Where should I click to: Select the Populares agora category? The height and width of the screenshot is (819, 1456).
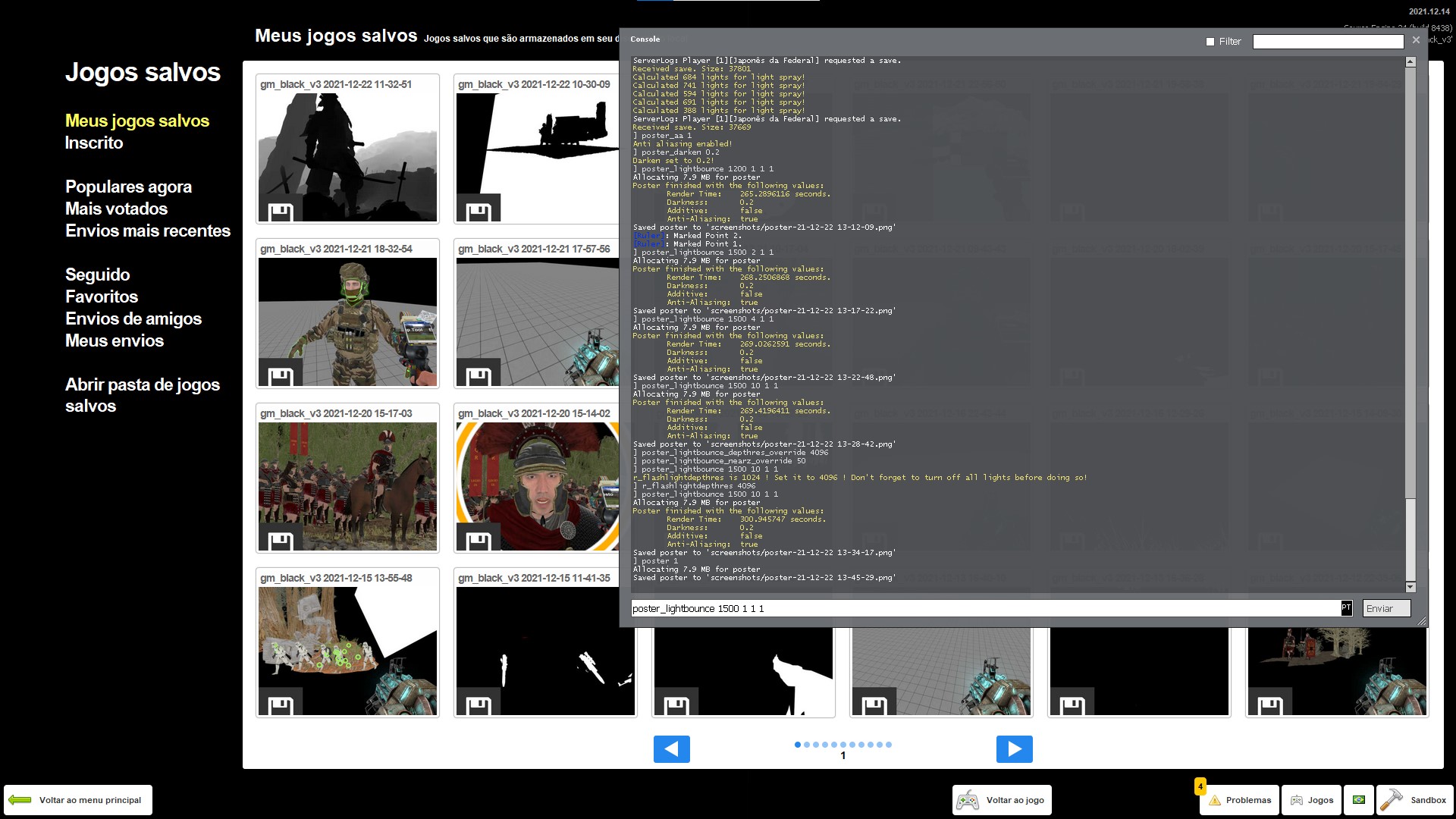tap(128, 187)
